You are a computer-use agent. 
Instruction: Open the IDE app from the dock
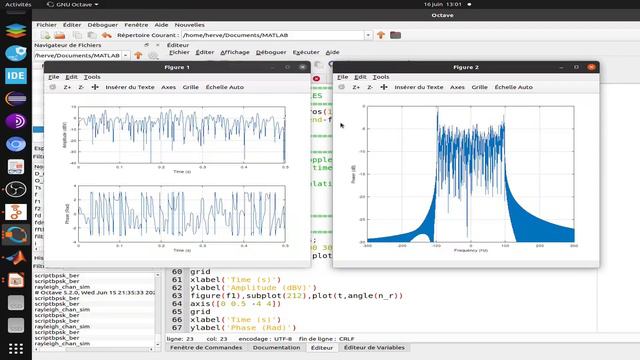point(16,76)
